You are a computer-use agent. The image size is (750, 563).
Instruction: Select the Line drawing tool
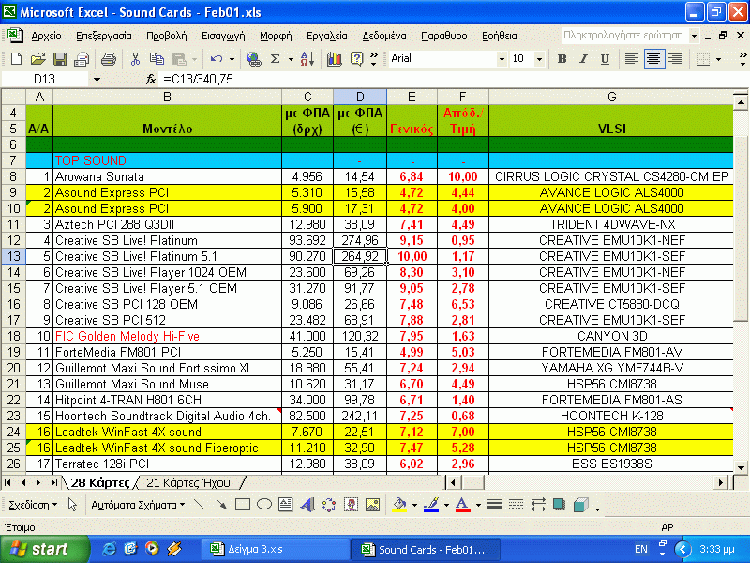coord(199,504)
